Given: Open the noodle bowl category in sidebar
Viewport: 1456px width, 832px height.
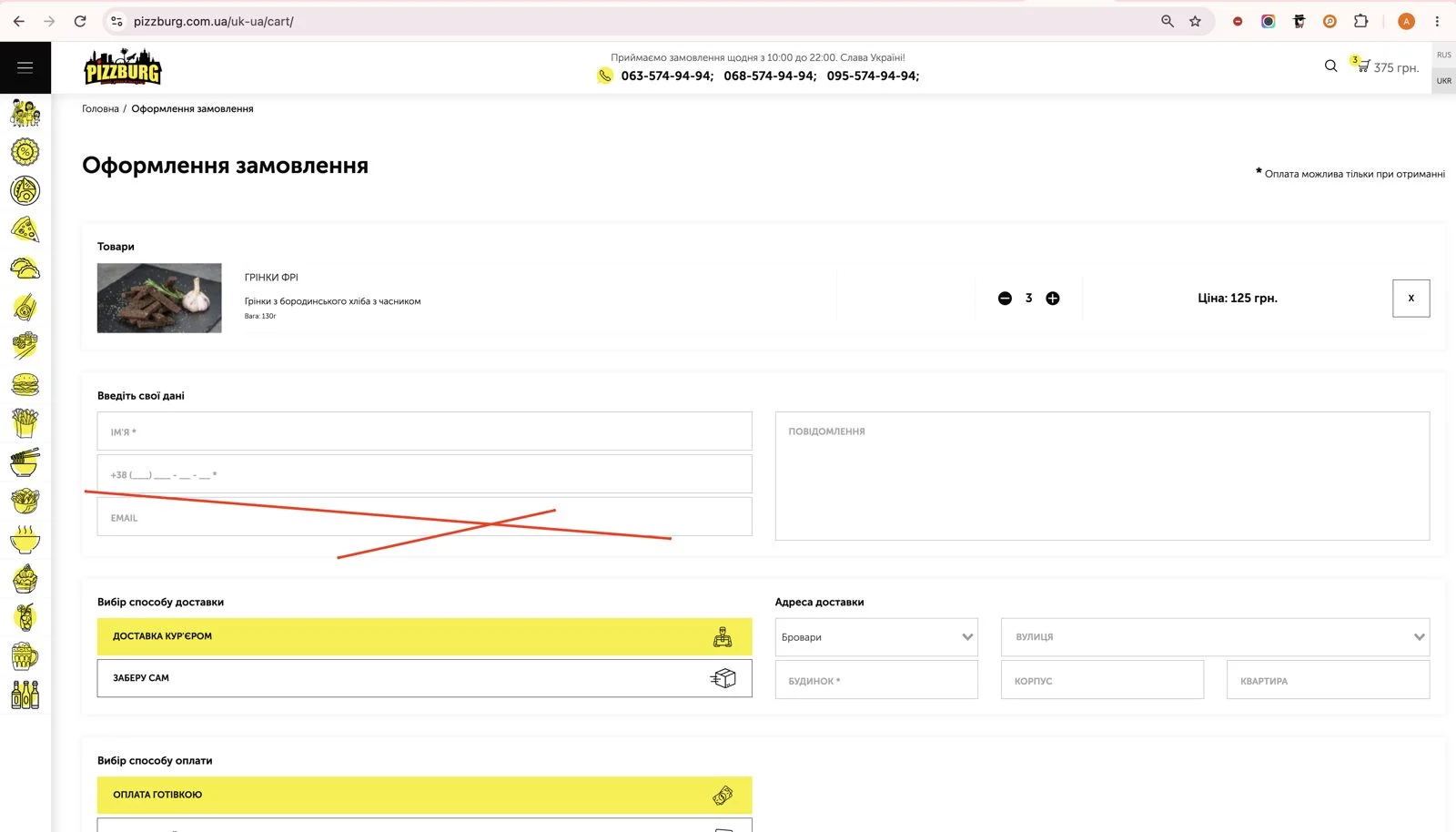Looking at the screenshot, I should pos(25,462).
